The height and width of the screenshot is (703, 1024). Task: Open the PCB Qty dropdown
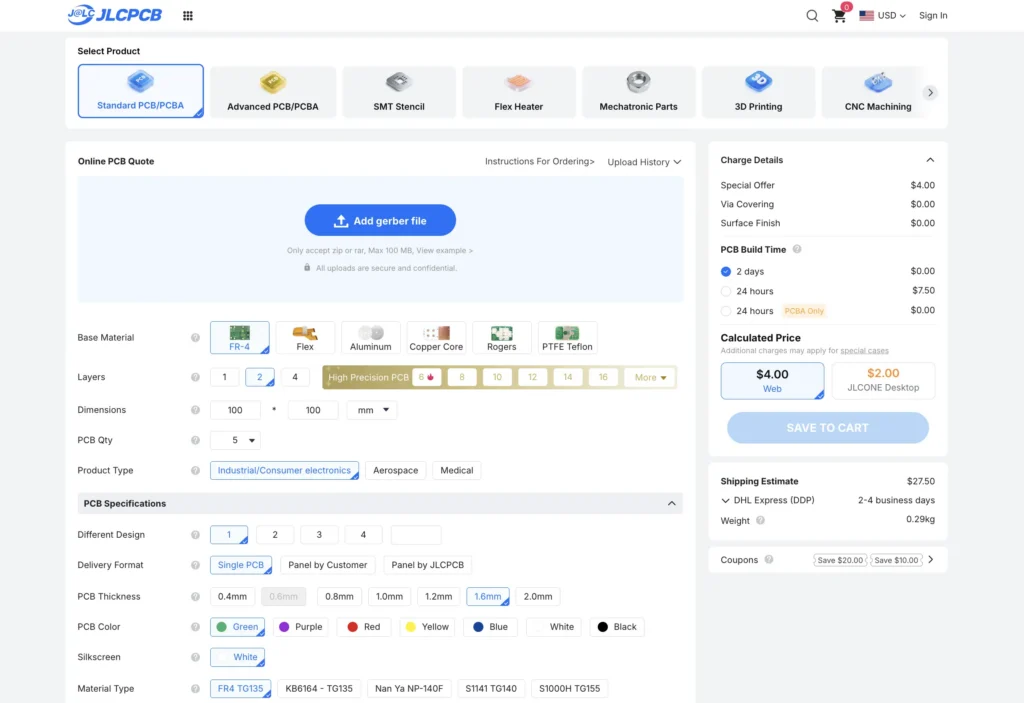point(236,440)
